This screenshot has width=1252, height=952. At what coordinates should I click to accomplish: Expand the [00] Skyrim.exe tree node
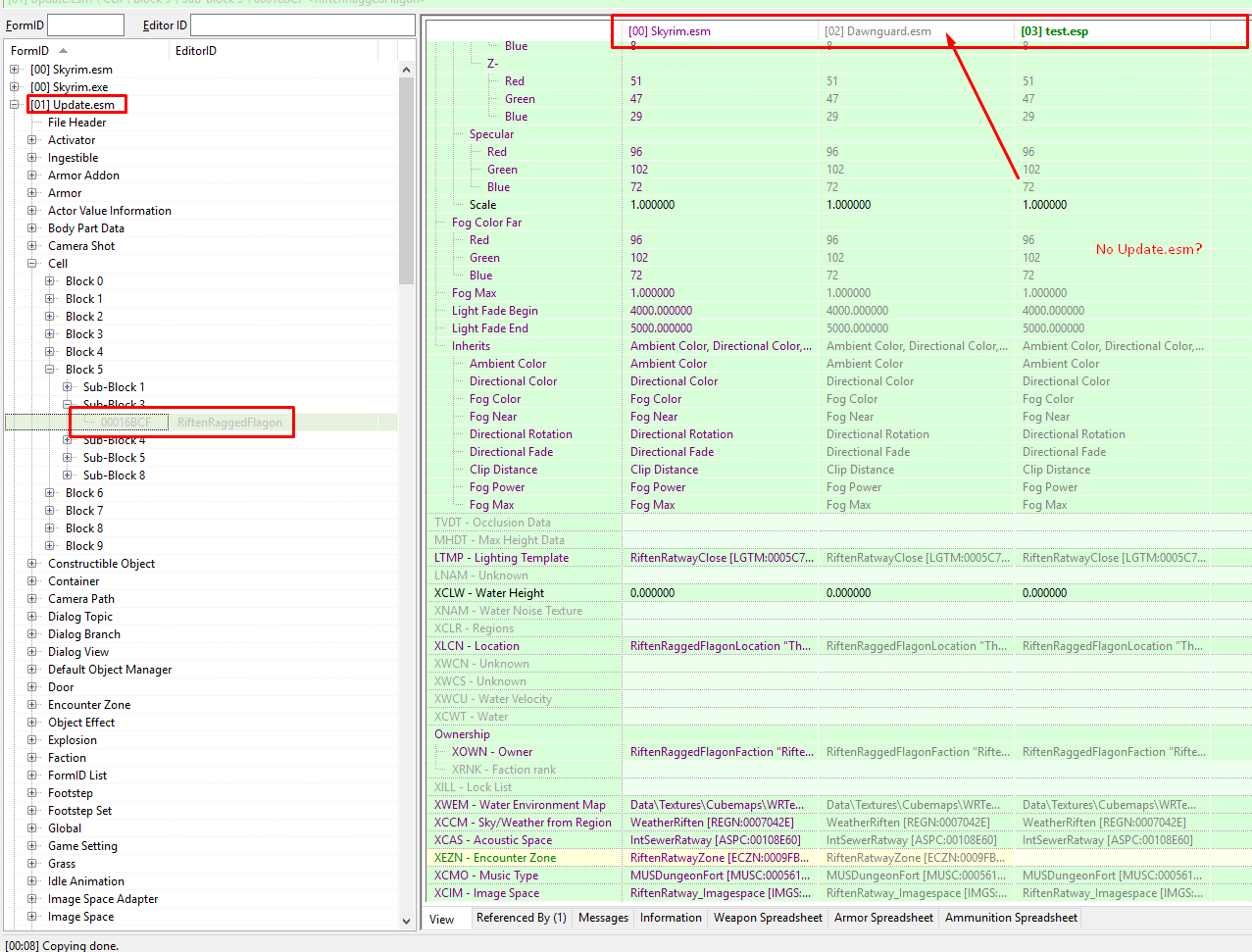15,87
